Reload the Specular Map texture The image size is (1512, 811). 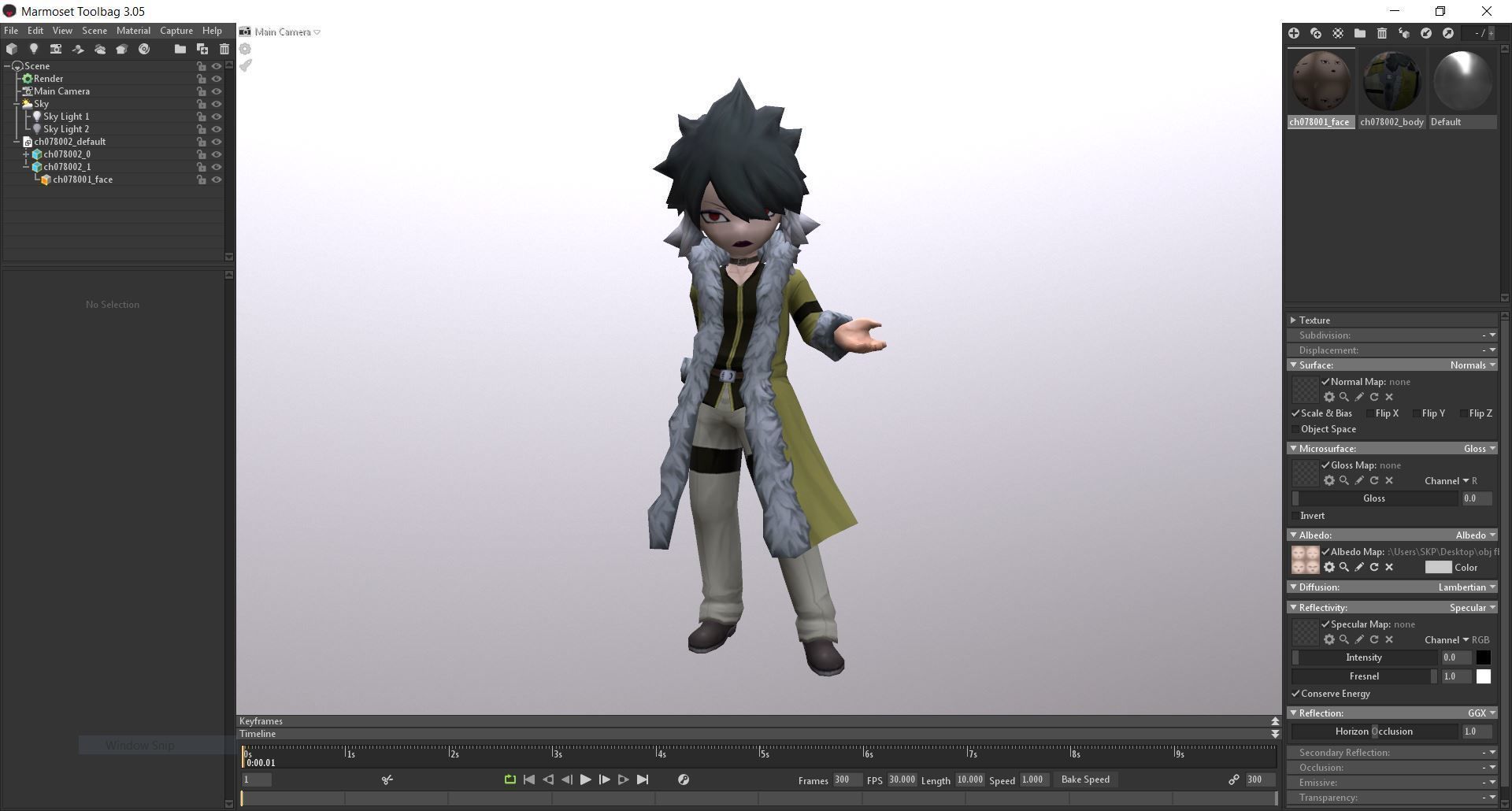coord(1374,639)
